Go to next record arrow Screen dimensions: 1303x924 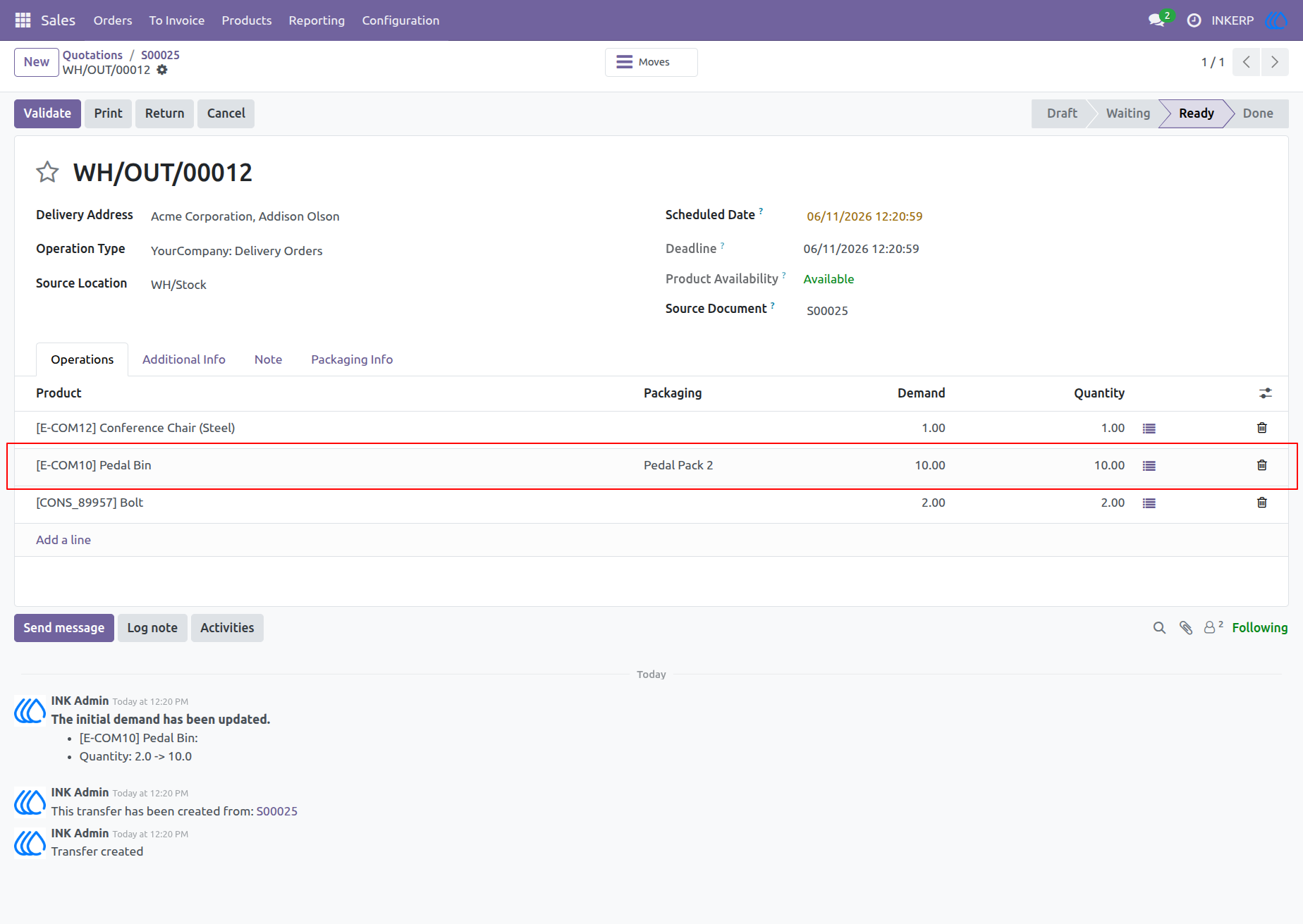1275,62
